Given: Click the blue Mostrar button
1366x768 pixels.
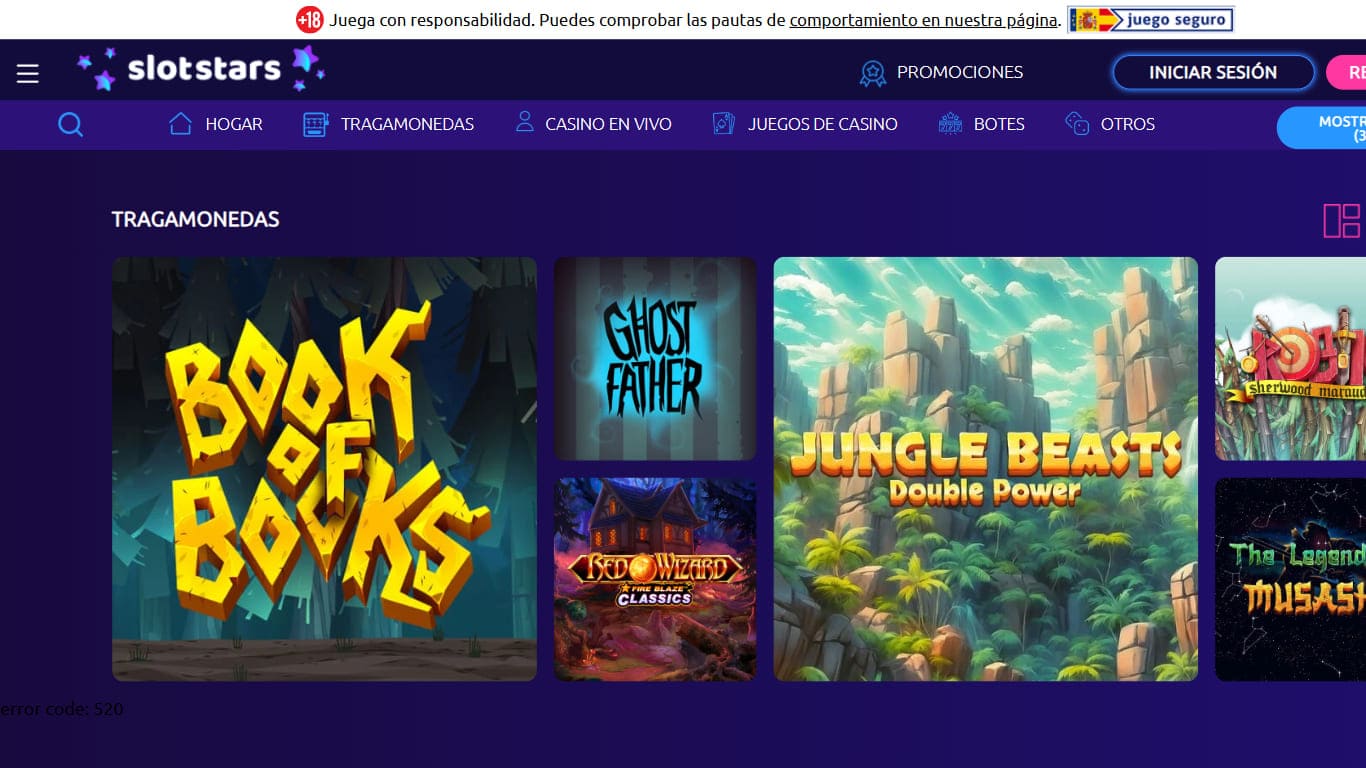Looking at the screenshot, I should coord(1322,128).
